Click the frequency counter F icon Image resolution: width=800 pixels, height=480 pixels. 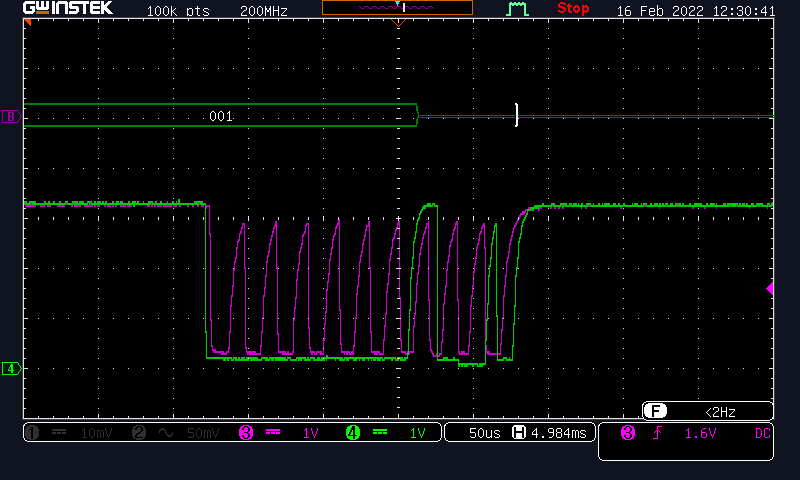coord(655,411)
